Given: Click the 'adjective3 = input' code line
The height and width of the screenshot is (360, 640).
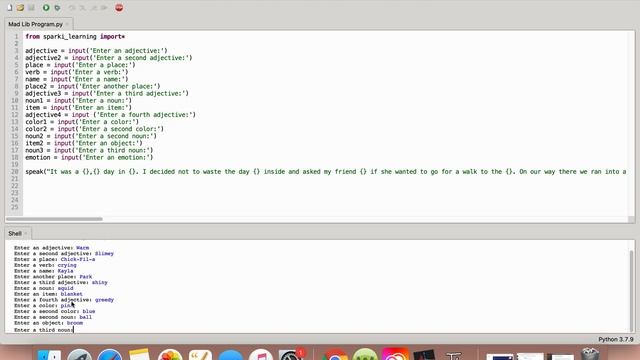Looking at the screenshot, I should click(107, 93).
